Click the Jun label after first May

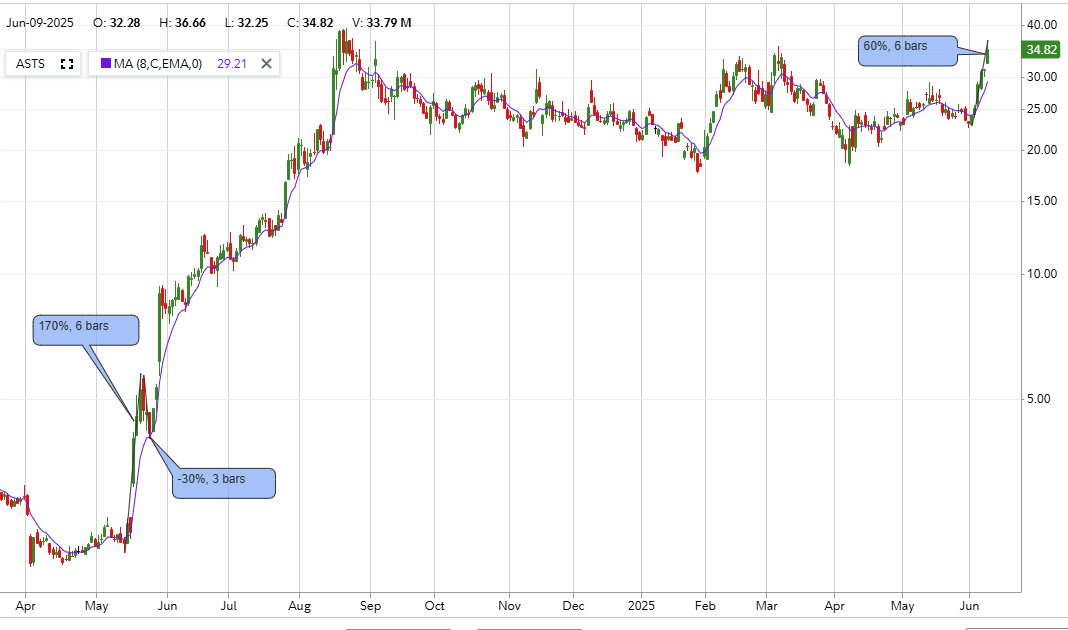point(168,606)
